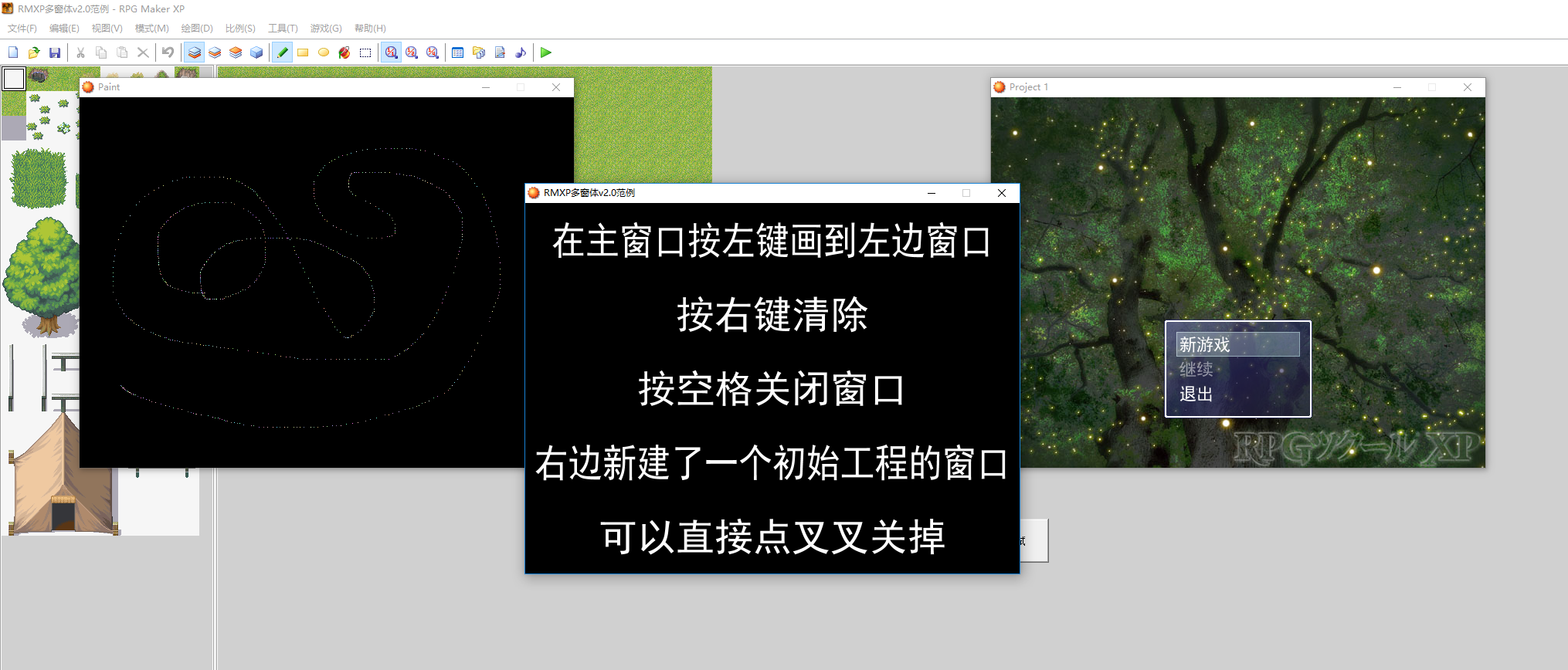Pick the large tree tile in the tileset
The width and height of the screenshot is (1568, 670).
click(42, 276)
